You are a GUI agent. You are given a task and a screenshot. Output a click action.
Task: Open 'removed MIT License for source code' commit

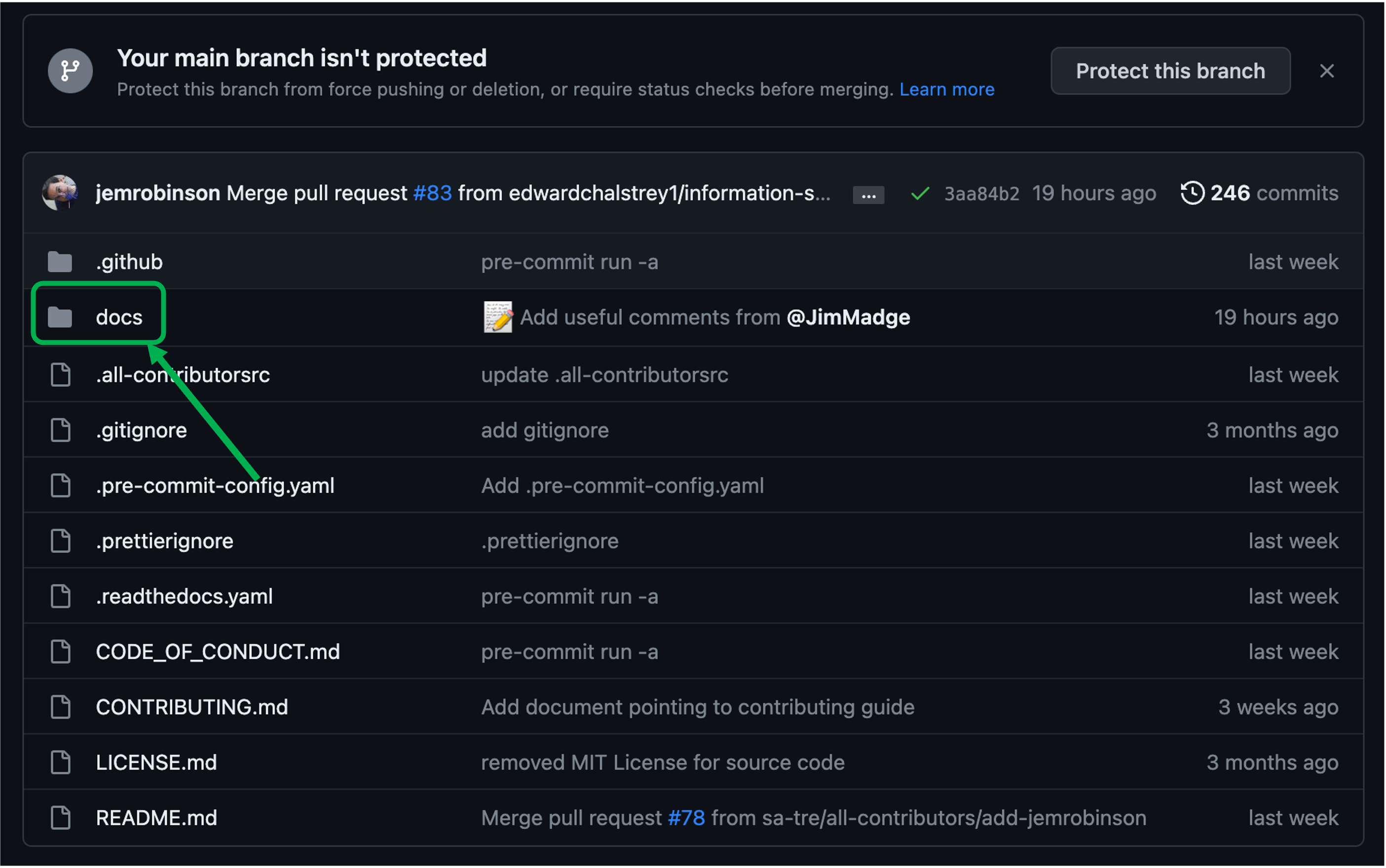(x=663, y=763)
